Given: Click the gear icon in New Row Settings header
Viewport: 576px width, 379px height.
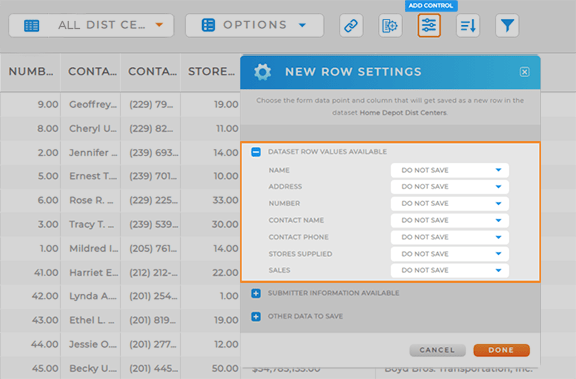Looking at the screenshot, I should 262,72.
